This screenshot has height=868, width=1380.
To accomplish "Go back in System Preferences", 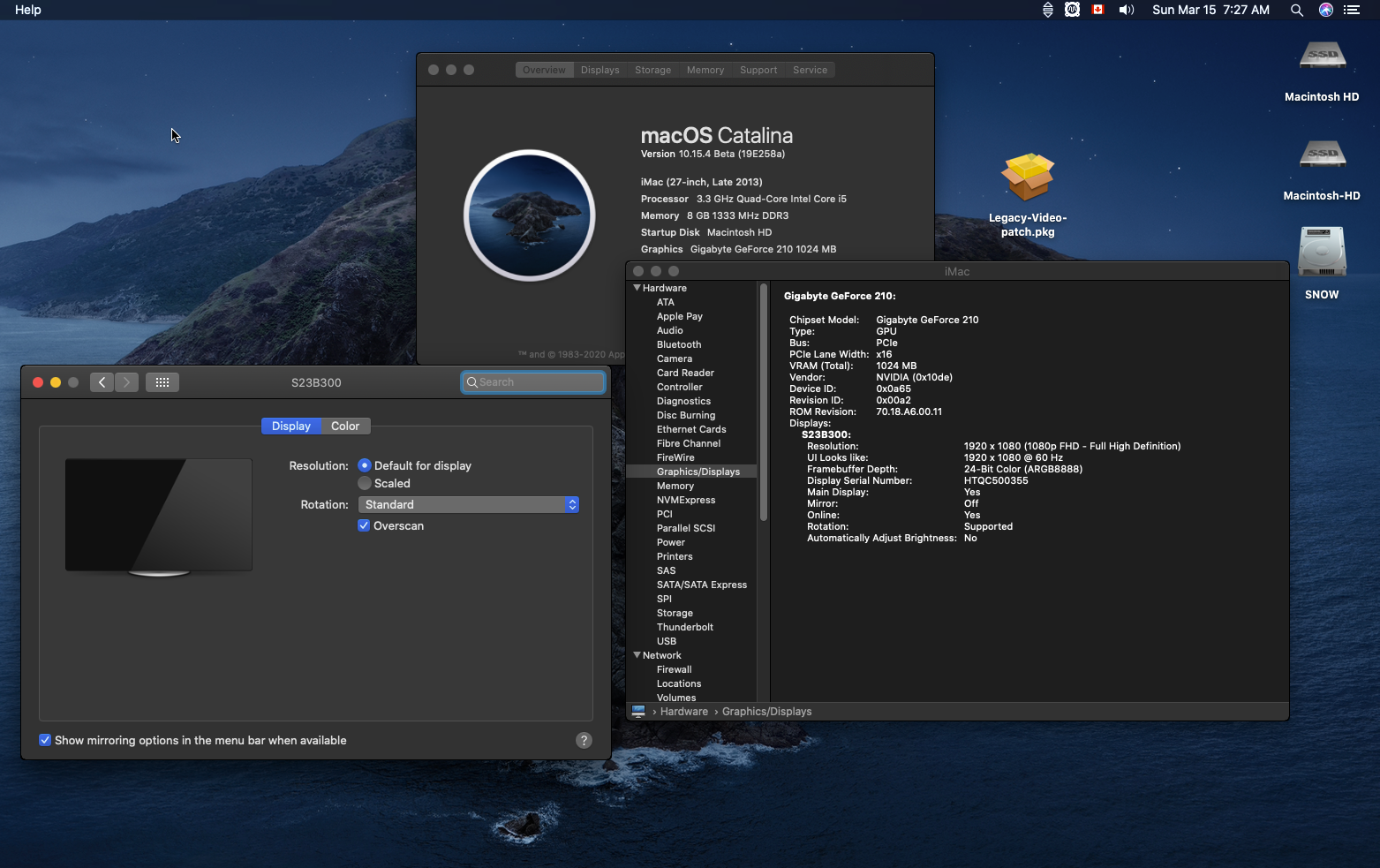I will (x=102, y=382).
